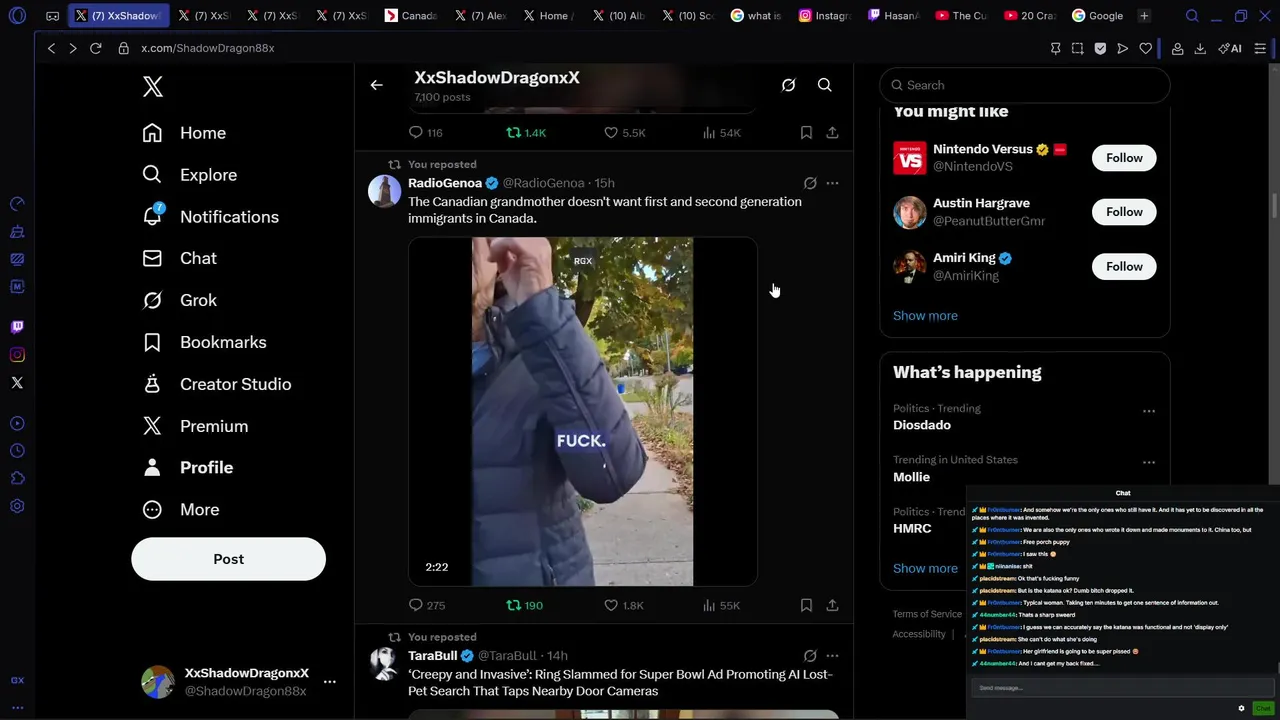Image resolution: width=1280 pixels, height=720 pixels.
Task: Play the RadioGenoa video thumbnail
Action: coord(582,411)
